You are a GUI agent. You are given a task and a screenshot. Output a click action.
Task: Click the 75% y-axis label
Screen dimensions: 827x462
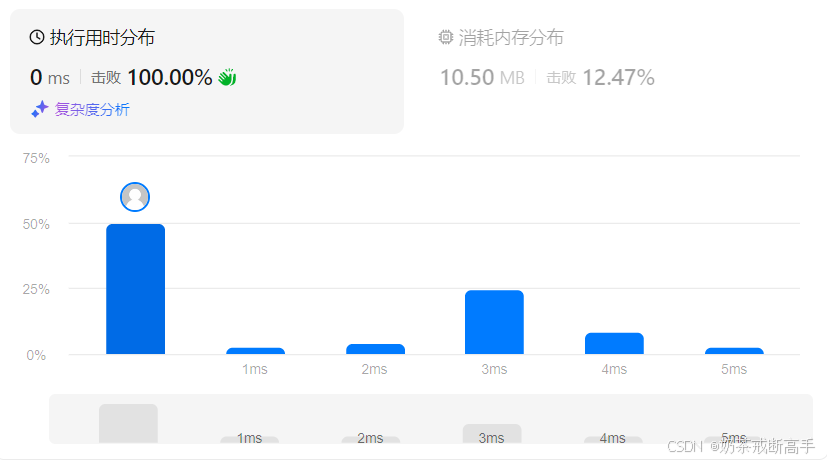coord(36,158)
